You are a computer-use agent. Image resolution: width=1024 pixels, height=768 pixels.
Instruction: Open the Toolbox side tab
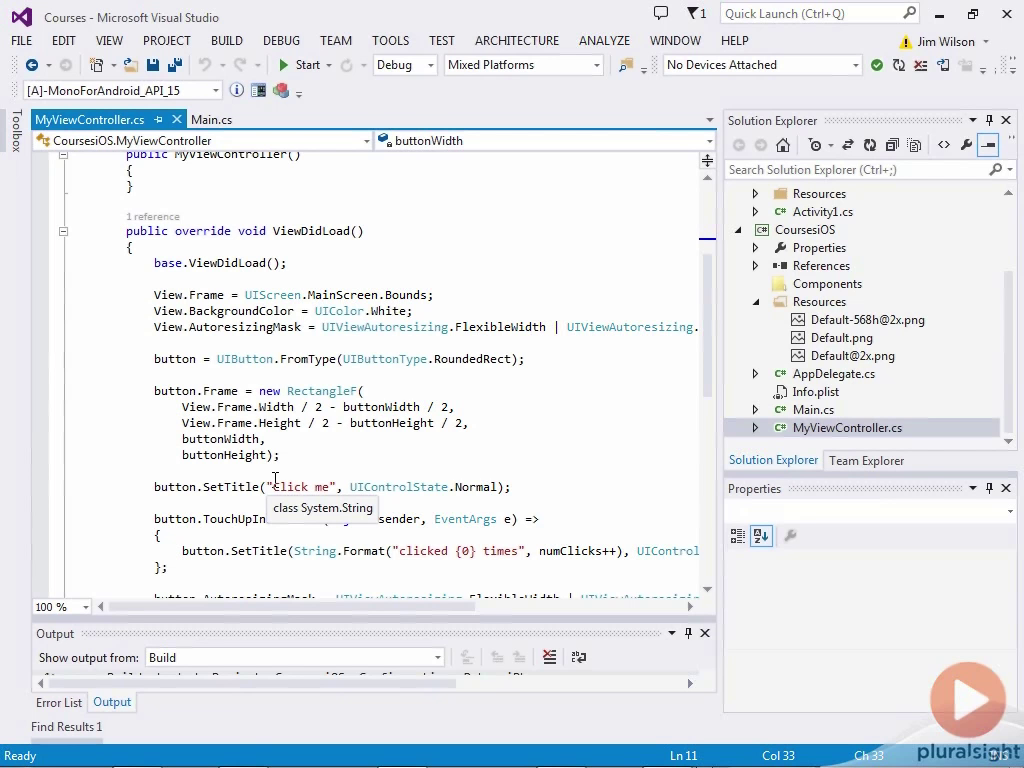(x=17, y=131)
